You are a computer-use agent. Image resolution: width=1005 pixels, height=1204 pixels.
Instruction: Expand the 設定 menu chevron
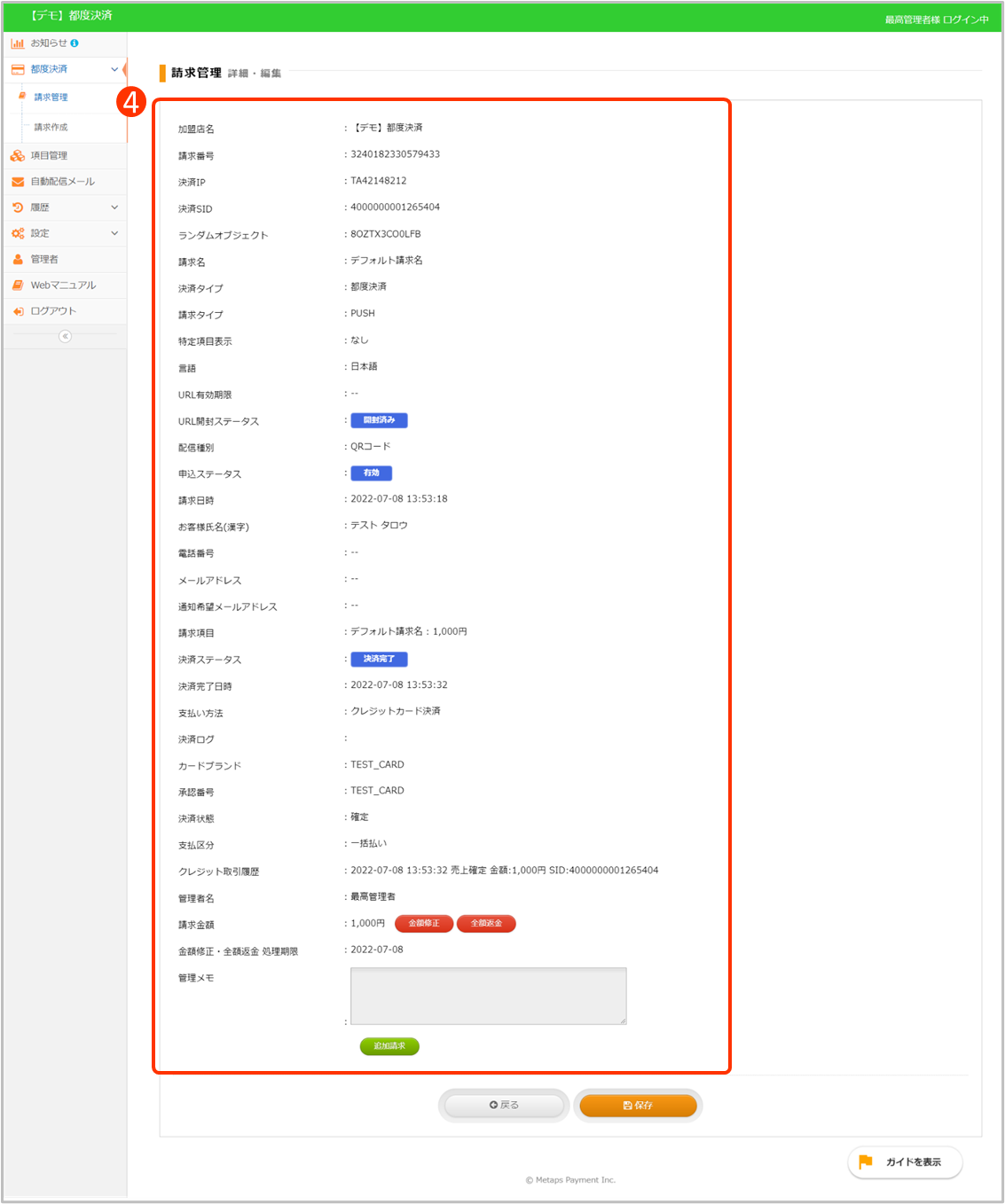click(114, 233)
